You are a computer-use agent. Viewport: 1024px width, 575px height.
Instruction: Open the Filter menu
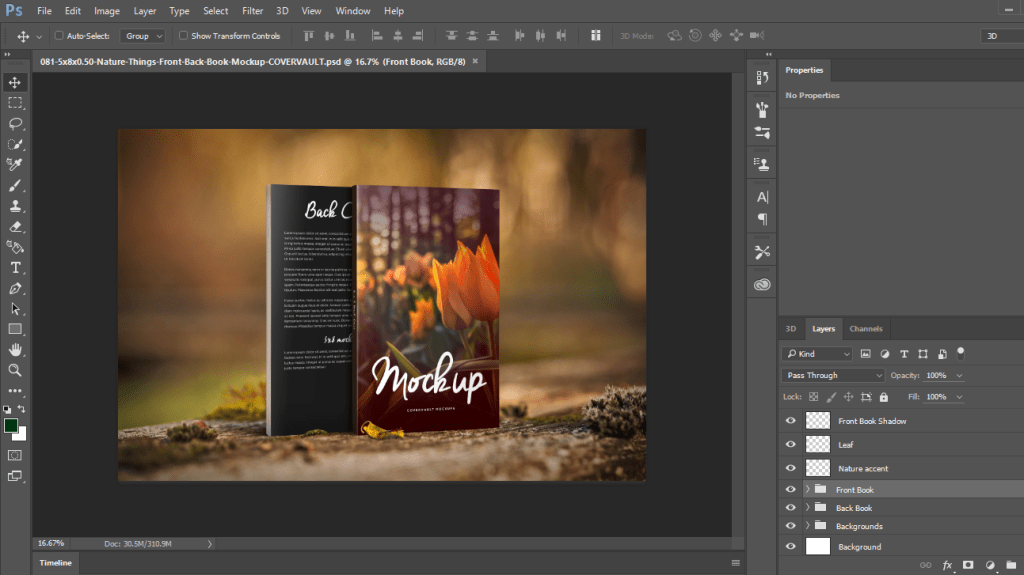pos(252,11)
